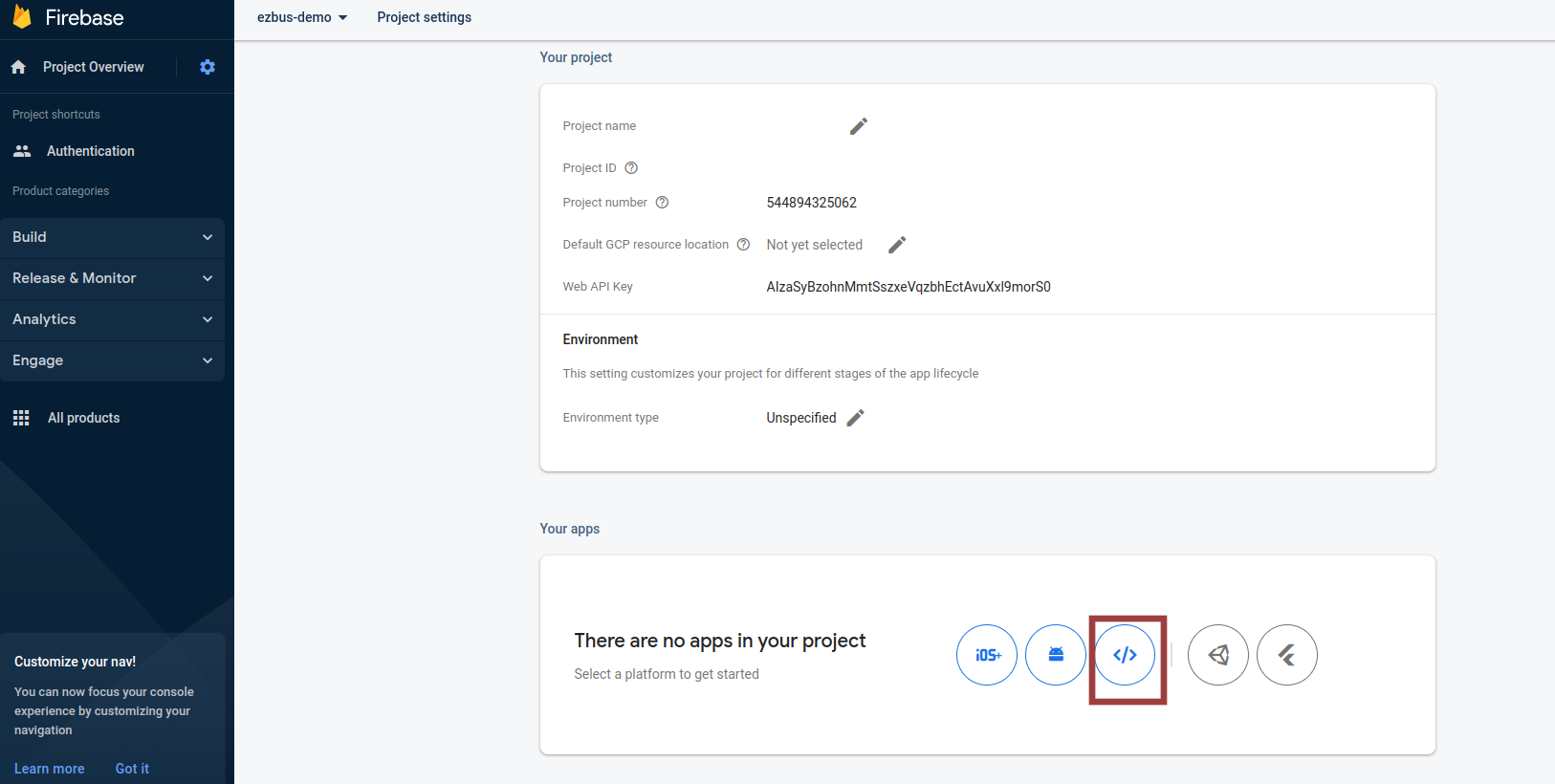Click the All products grid icon
The height and width of the screenshot is (784, 1555).
pyautogui.click(x=21, y=418)
